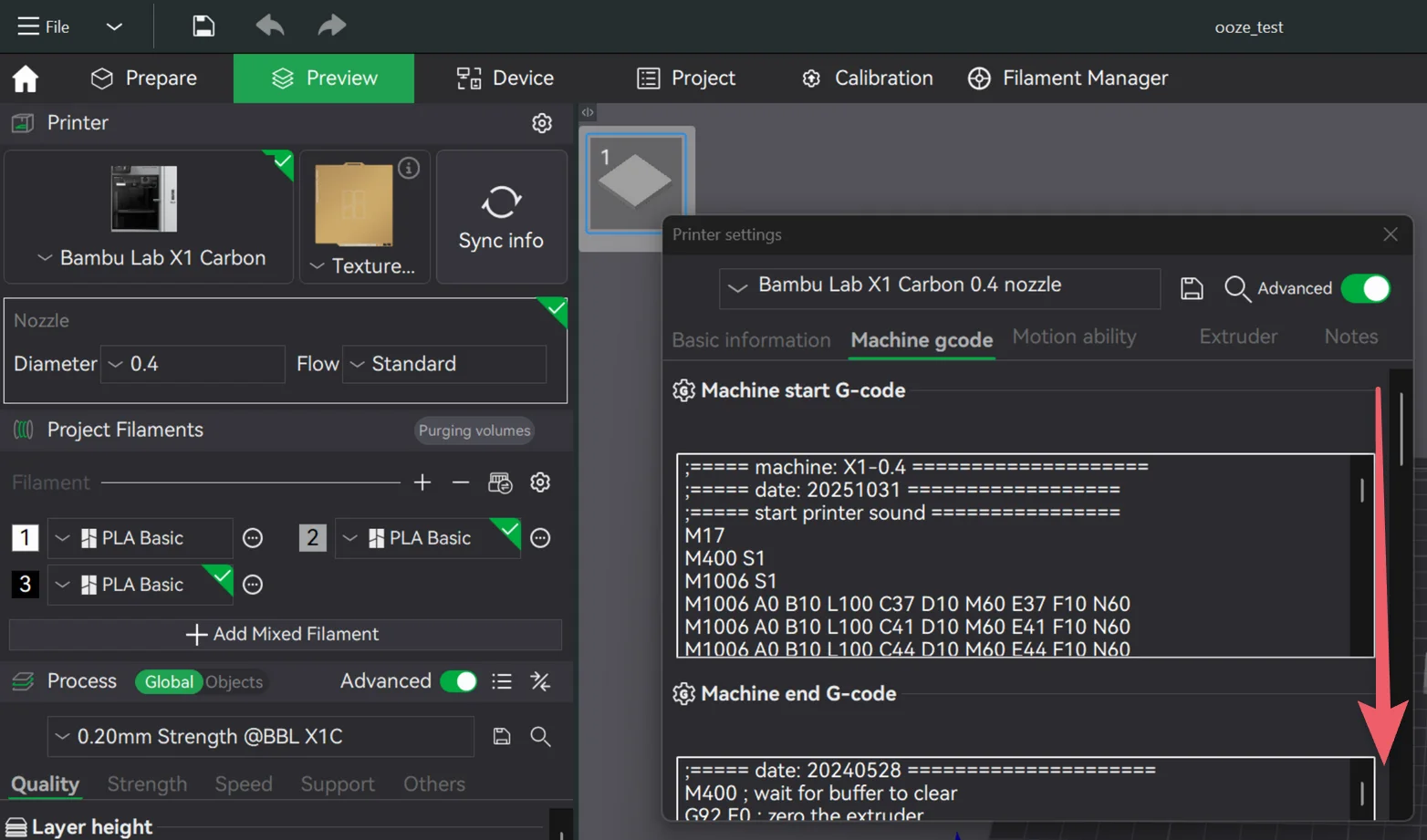Redo the action with the right arrow
Viewport: 1427px width, 840px height.
[x=332, y=26]
